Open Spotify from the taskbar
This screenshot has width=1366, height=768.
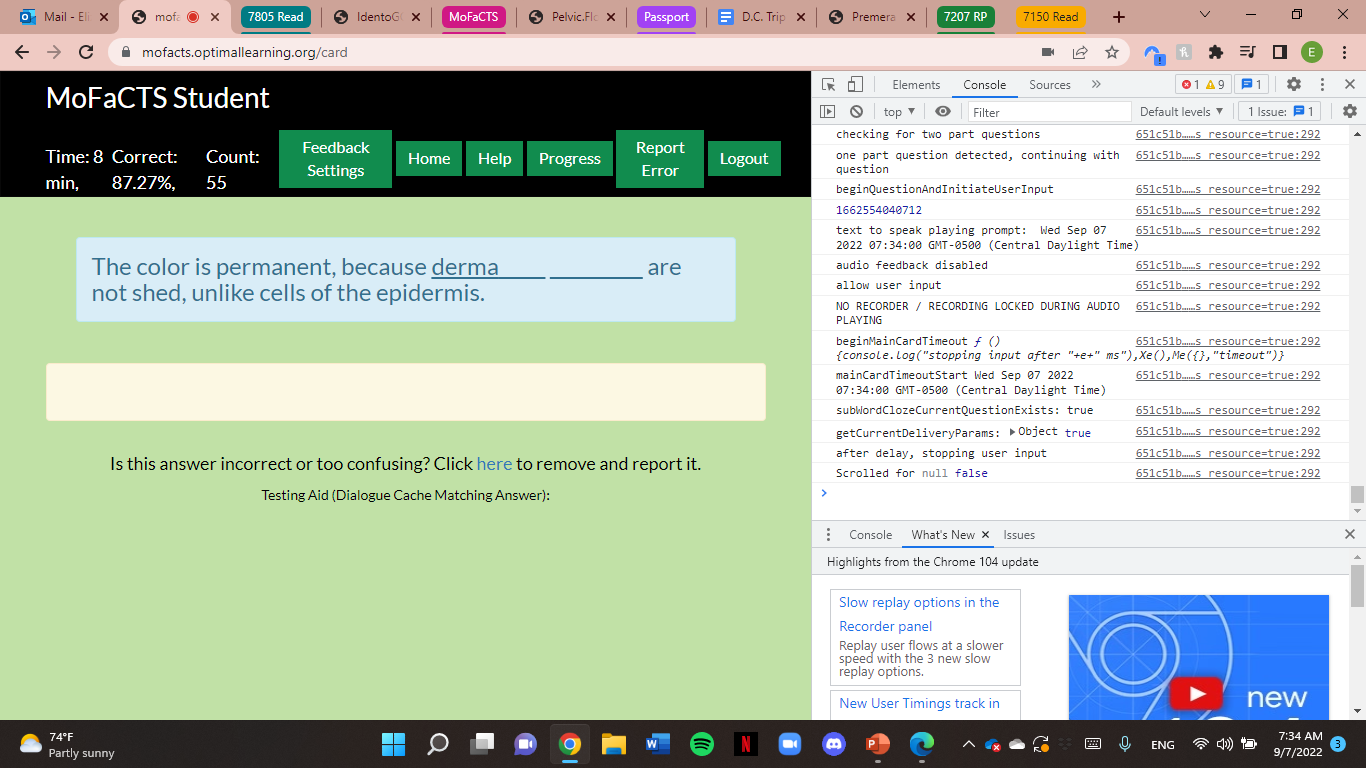tap(701, 744)
